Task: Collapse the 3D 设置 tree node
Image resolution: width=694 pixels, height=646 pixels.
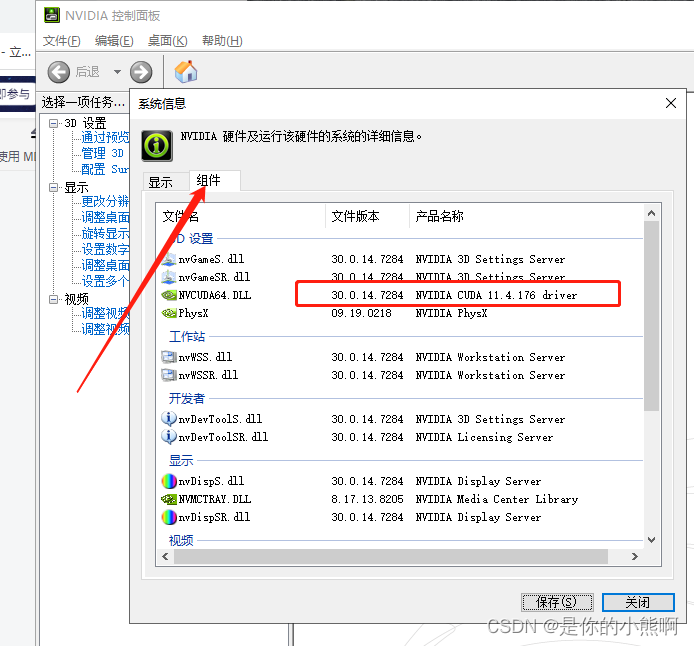Action: 54,123
